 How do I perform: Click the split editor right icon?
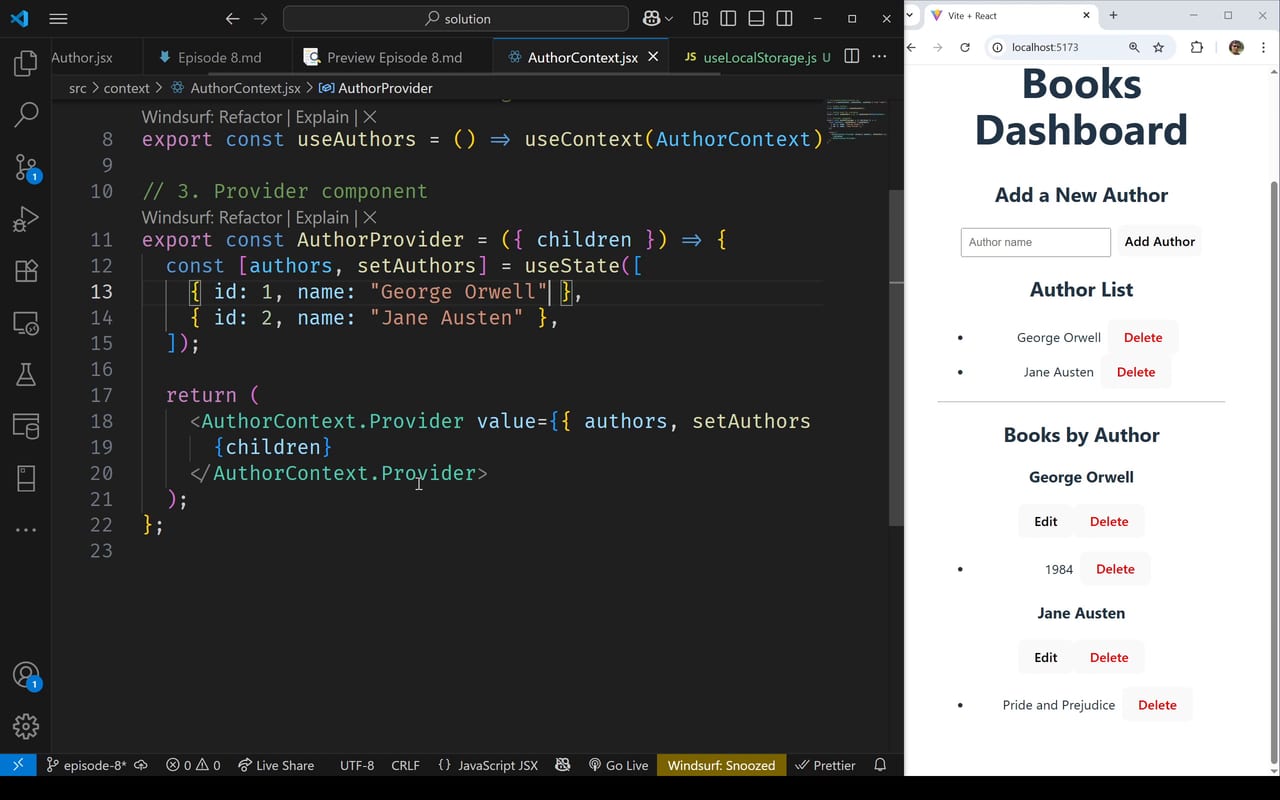852,57
